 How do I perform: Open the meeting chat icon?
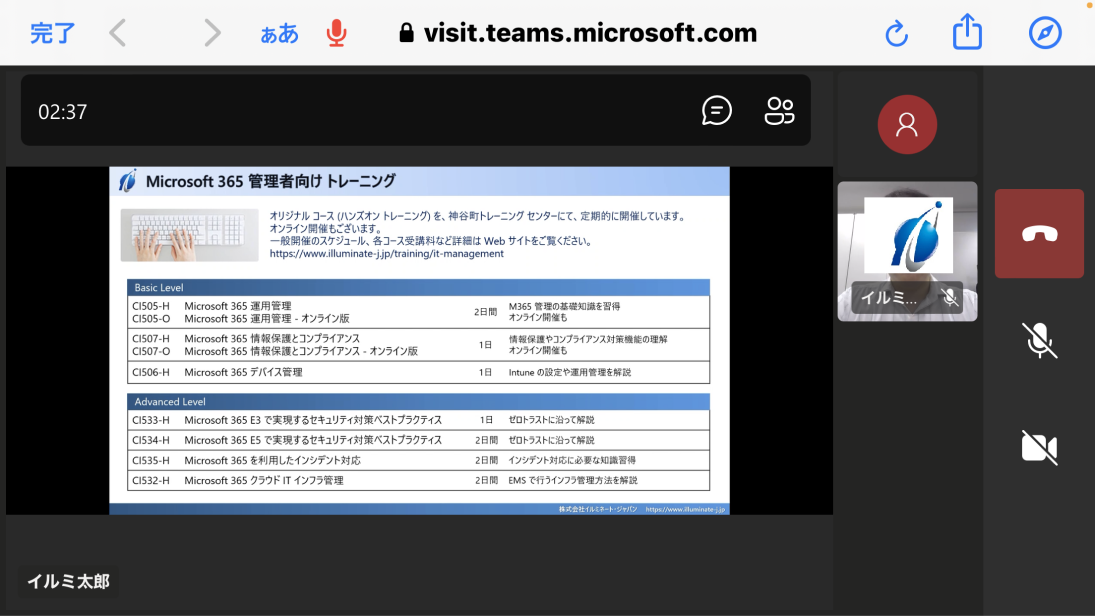point(716,110)
